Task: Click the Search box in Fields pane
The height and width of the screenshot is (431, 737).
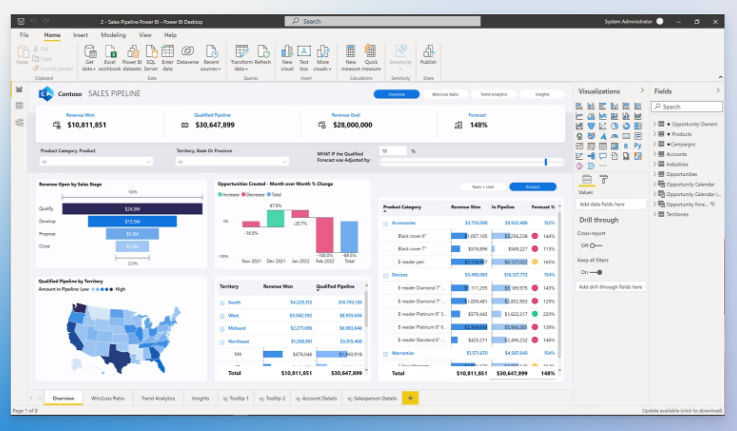Action: pyautogui.click(x=687, y=107)
